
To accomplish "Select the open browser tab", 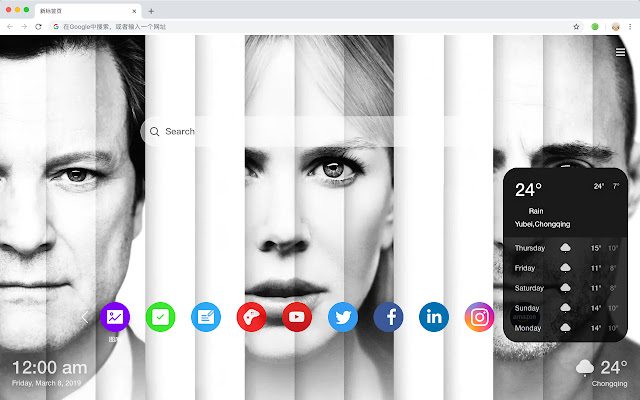I will [88, 11].
